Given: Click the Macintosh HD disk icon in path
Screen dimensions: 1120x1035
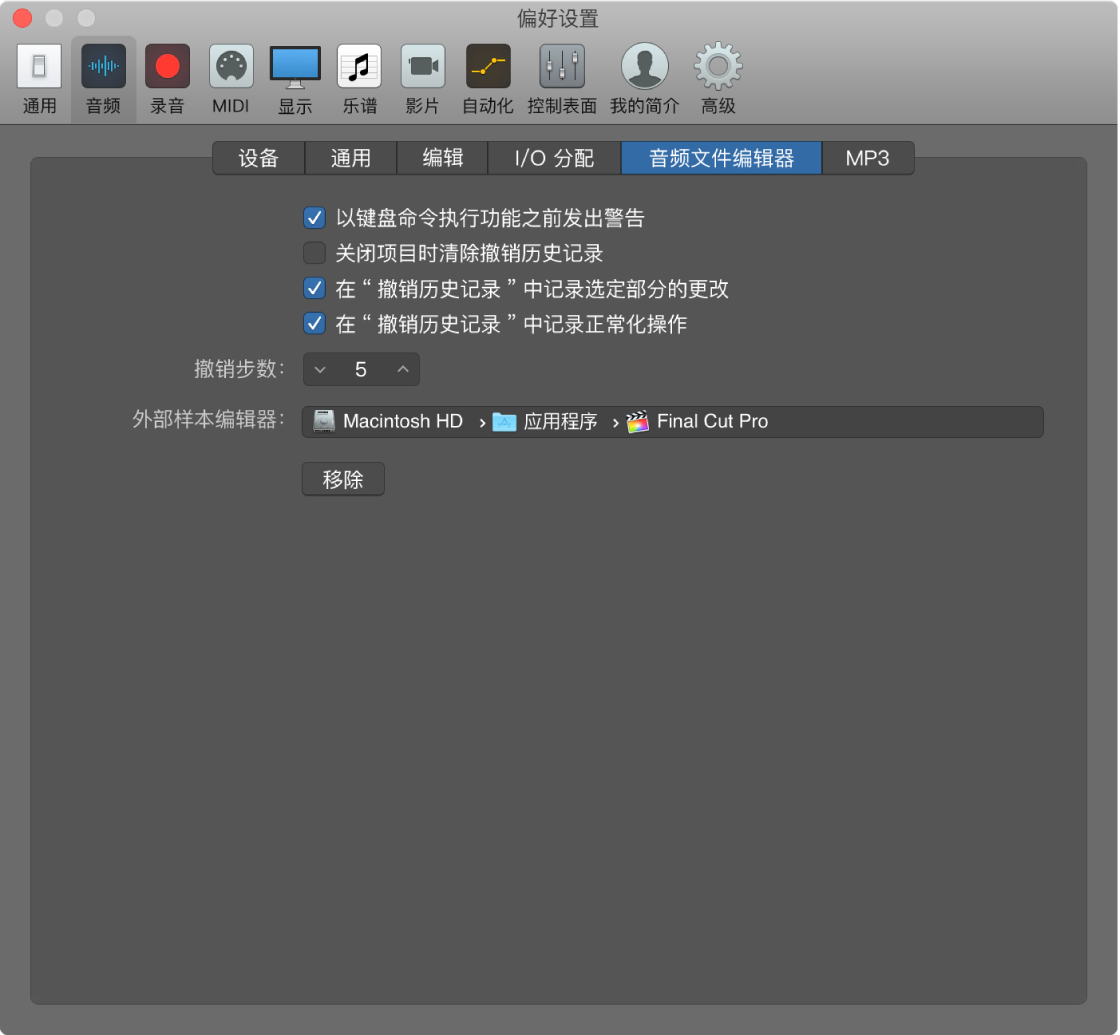Looking at the screenshot, I should pyautogui.click(x=324, y=421).
